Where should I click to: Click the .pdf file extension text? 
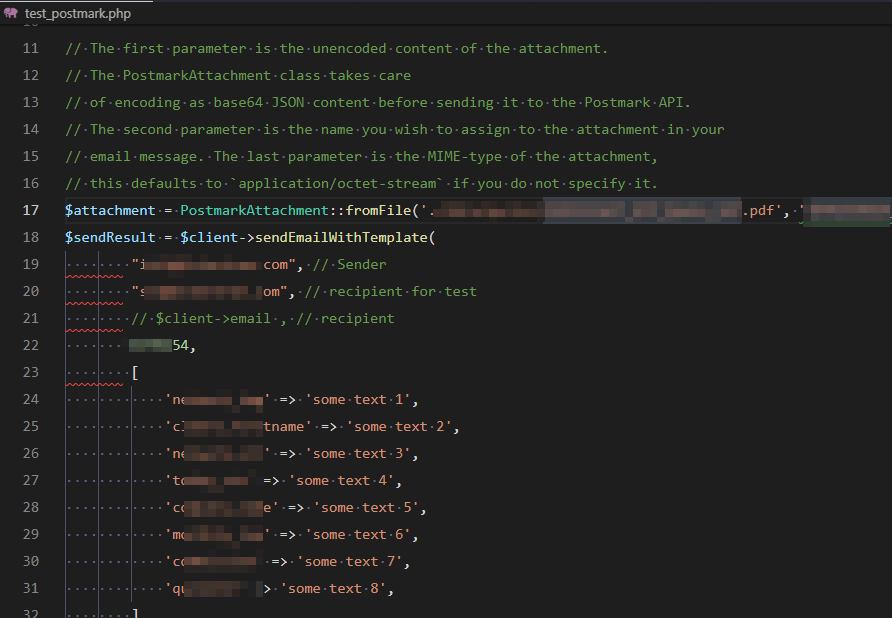758,211
